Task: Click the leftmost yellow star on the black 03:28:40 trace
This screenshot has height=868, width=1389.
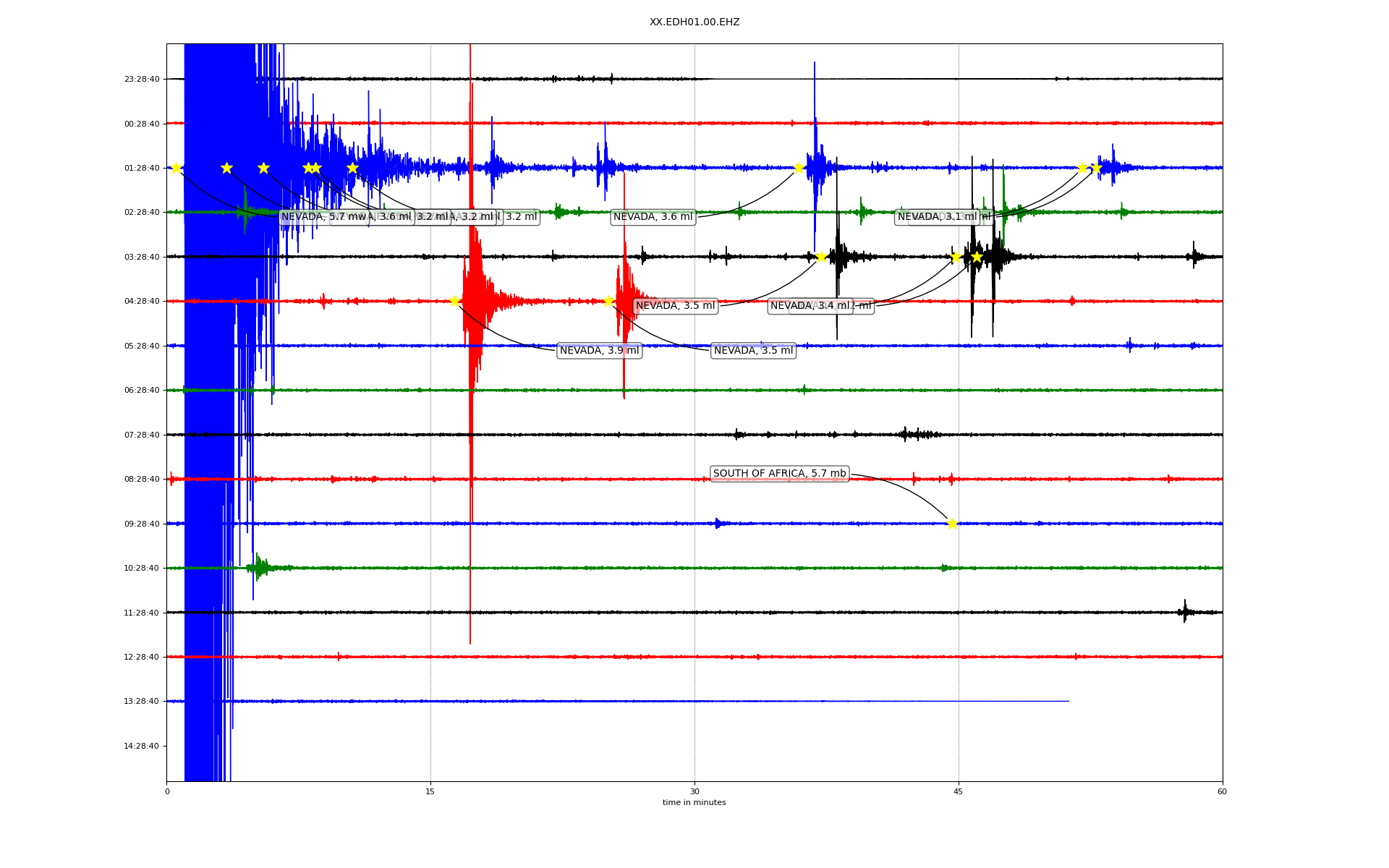Action: tap(821, 257)
